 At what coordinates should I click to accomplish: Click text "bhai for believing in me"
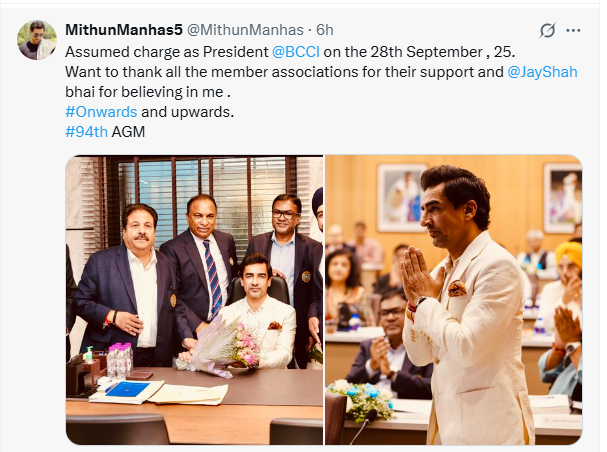[144, 92]
